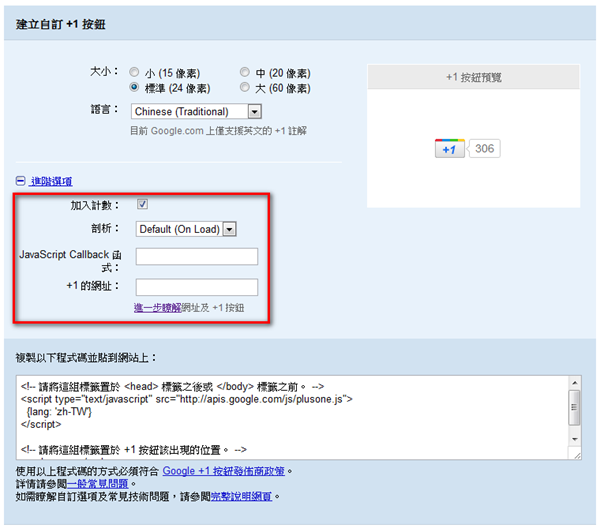Collapse the 進階選項 minus icon
The width and height of the screenshot is (600, 532).
[x=20, y=181]
